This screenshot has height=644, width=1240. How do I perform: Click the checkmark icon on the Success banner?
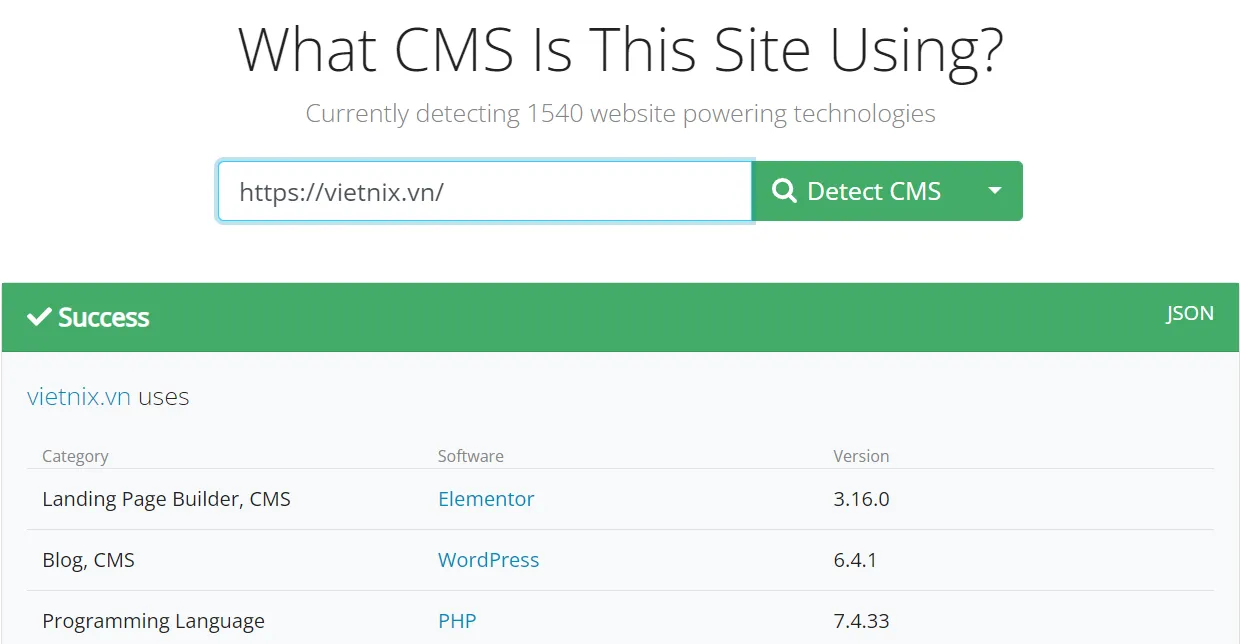(39, 317)
